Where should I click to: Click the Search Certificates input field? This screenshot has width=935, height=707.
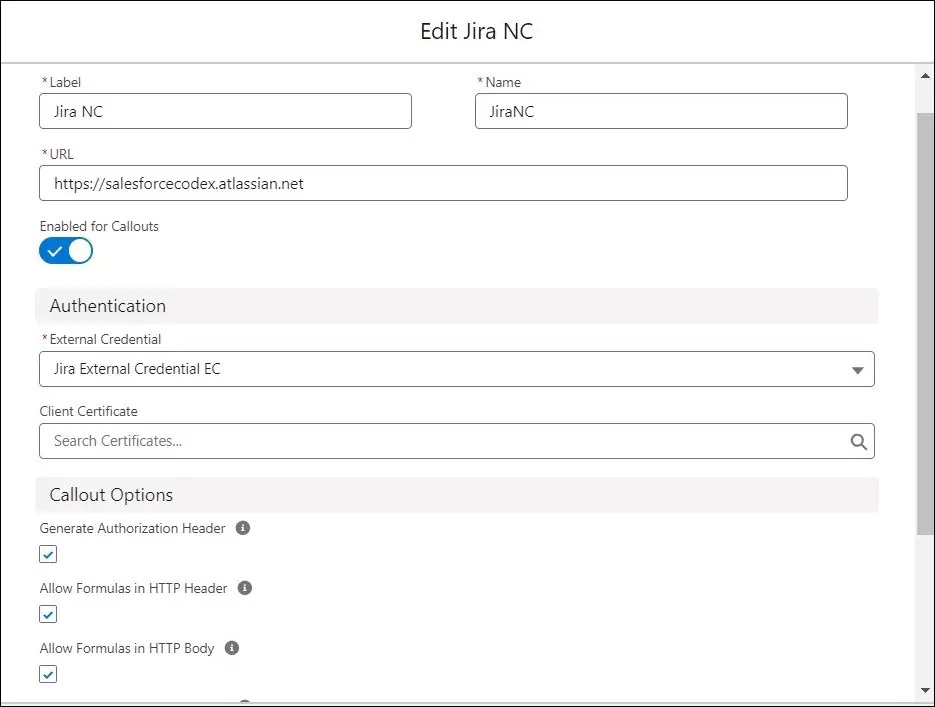(x=457, y=441)
